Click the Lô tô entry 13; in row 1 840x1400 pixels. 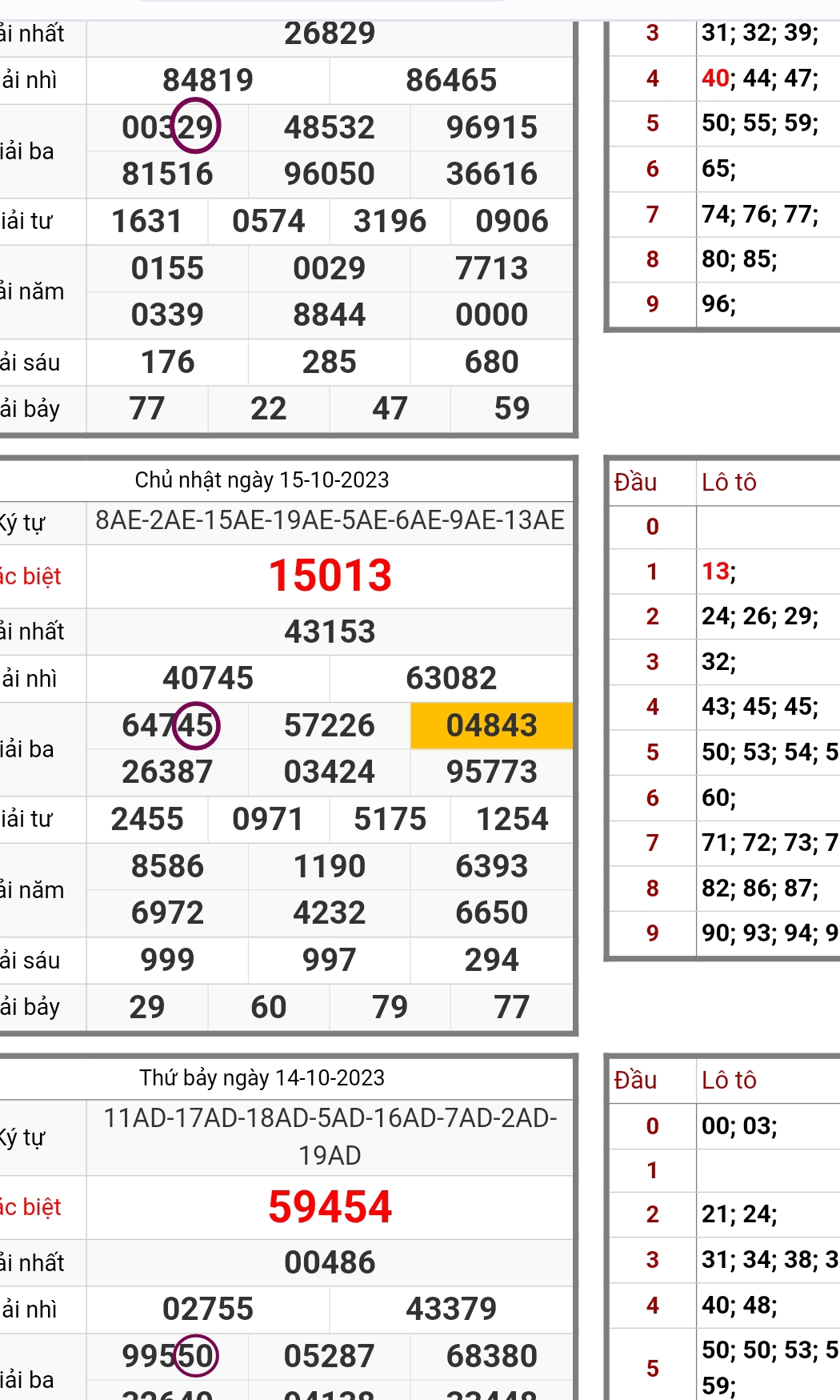coord(718,571)
